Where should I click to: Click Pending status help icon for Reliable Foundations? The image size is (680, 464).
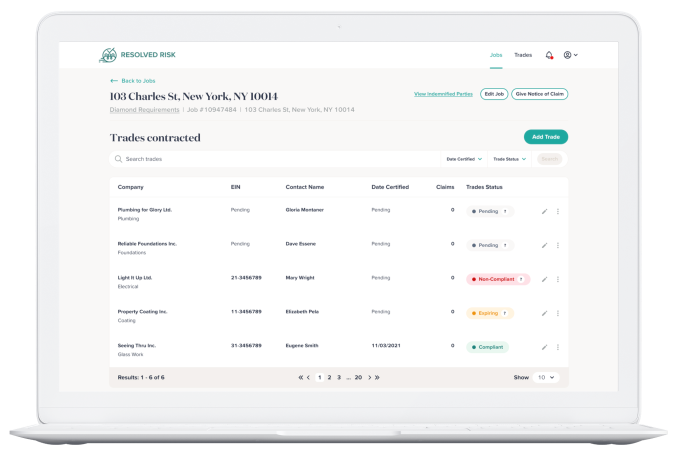point(505,245)
